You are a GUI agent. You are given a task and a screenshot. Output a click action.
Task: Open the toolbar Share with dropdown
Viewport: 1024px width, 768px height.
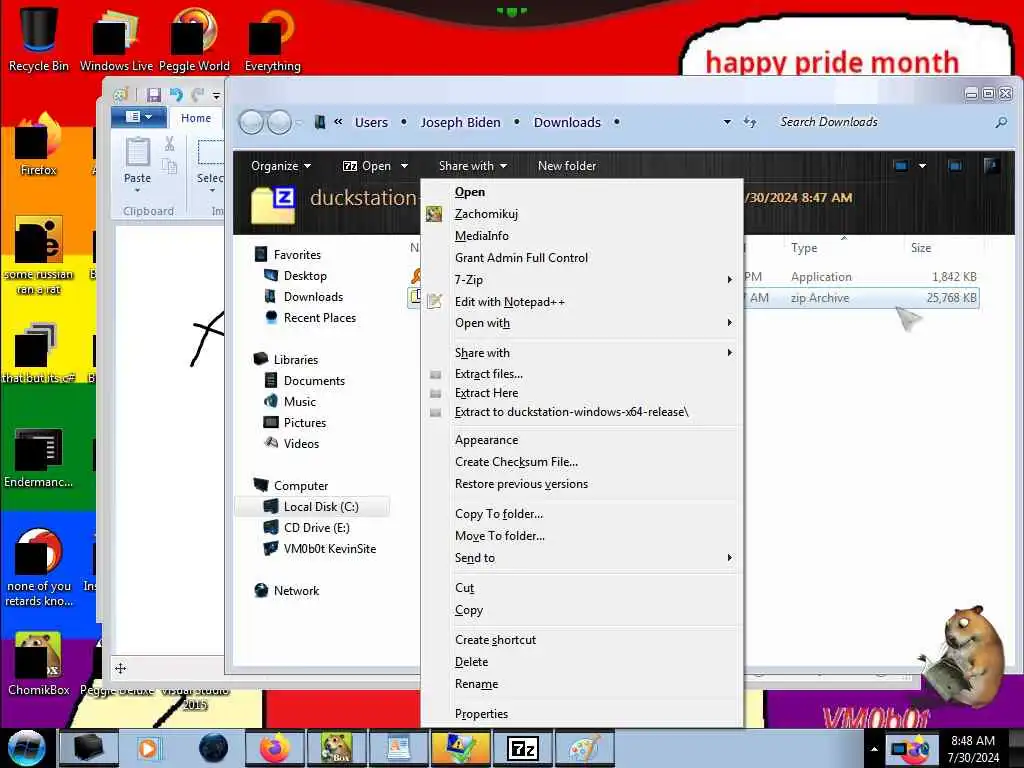[473, 166]
